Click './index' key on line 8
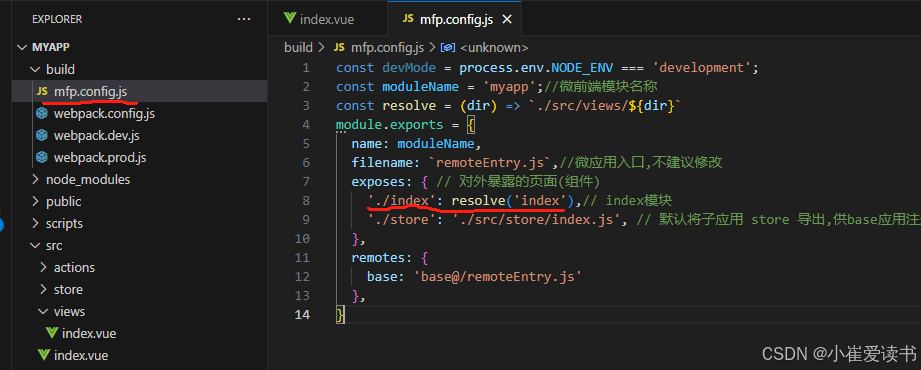This screenshot has width=921, height=370. point(402,200)
